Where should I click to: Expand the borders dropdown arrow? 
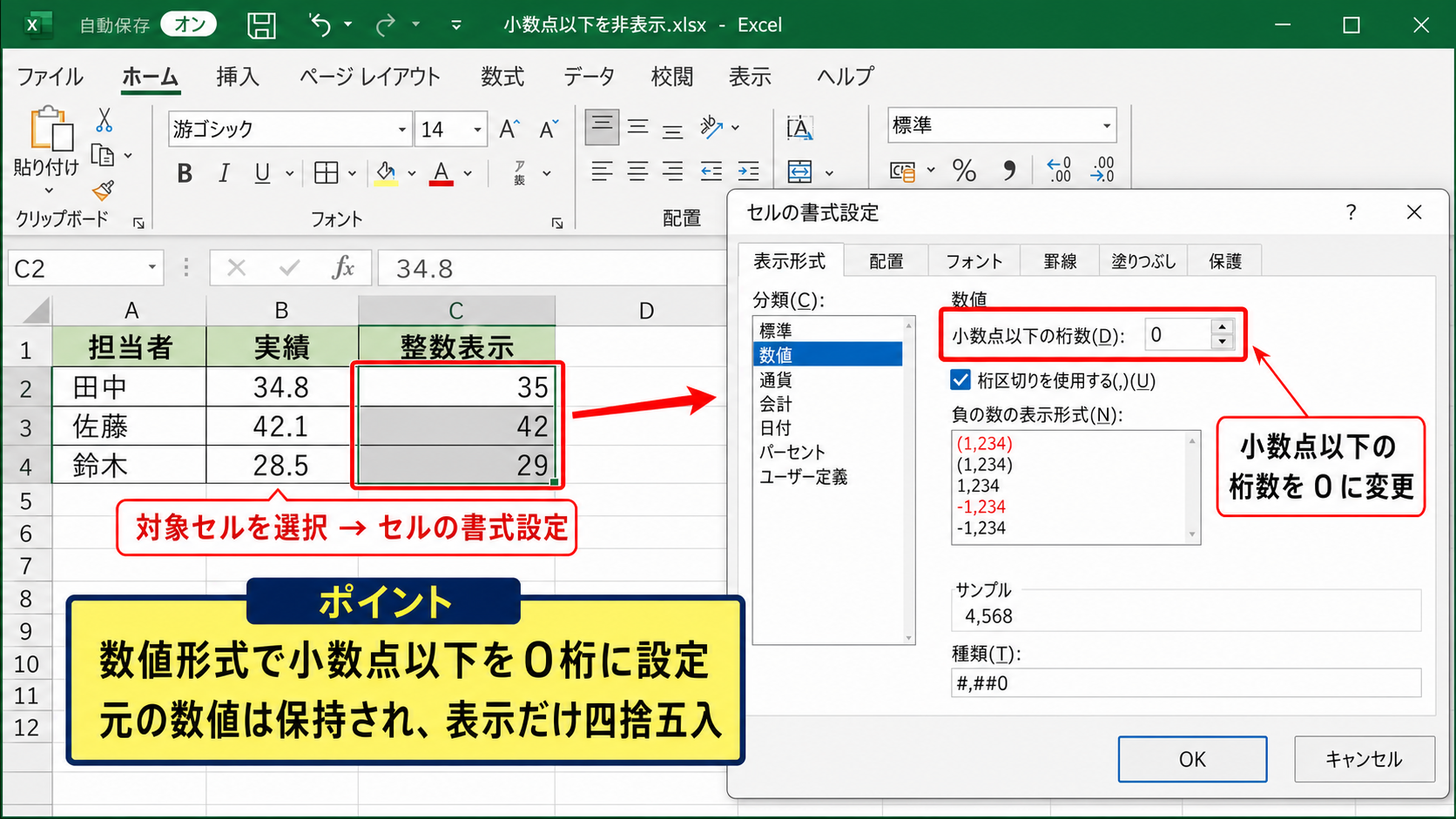coord(352,173)
